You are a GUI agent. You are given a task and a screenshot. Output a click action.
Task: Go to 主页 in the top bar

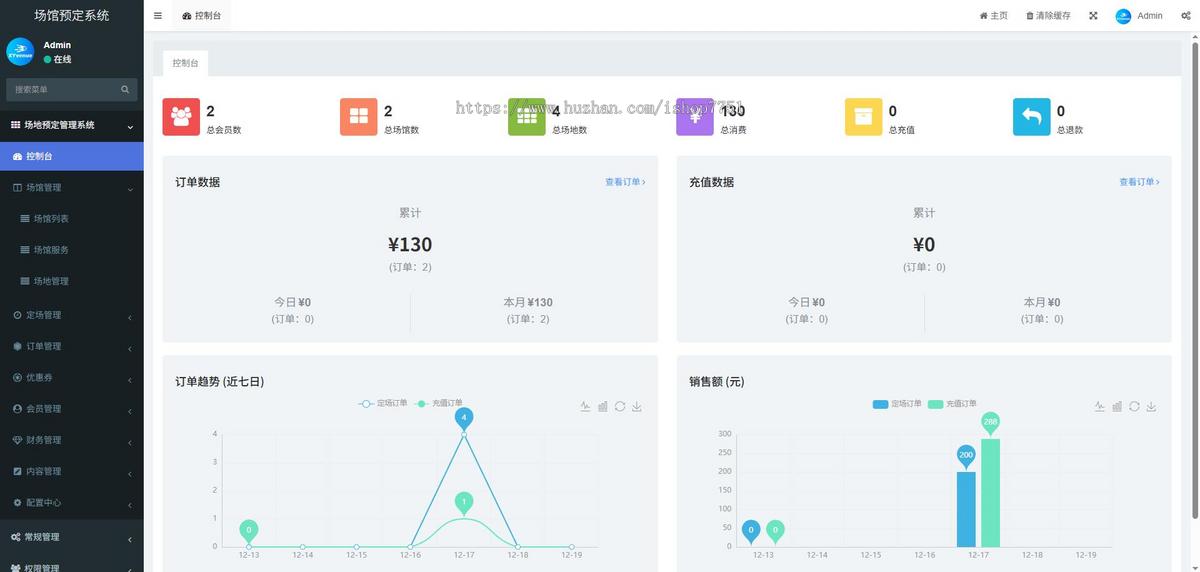pos(994,16)
